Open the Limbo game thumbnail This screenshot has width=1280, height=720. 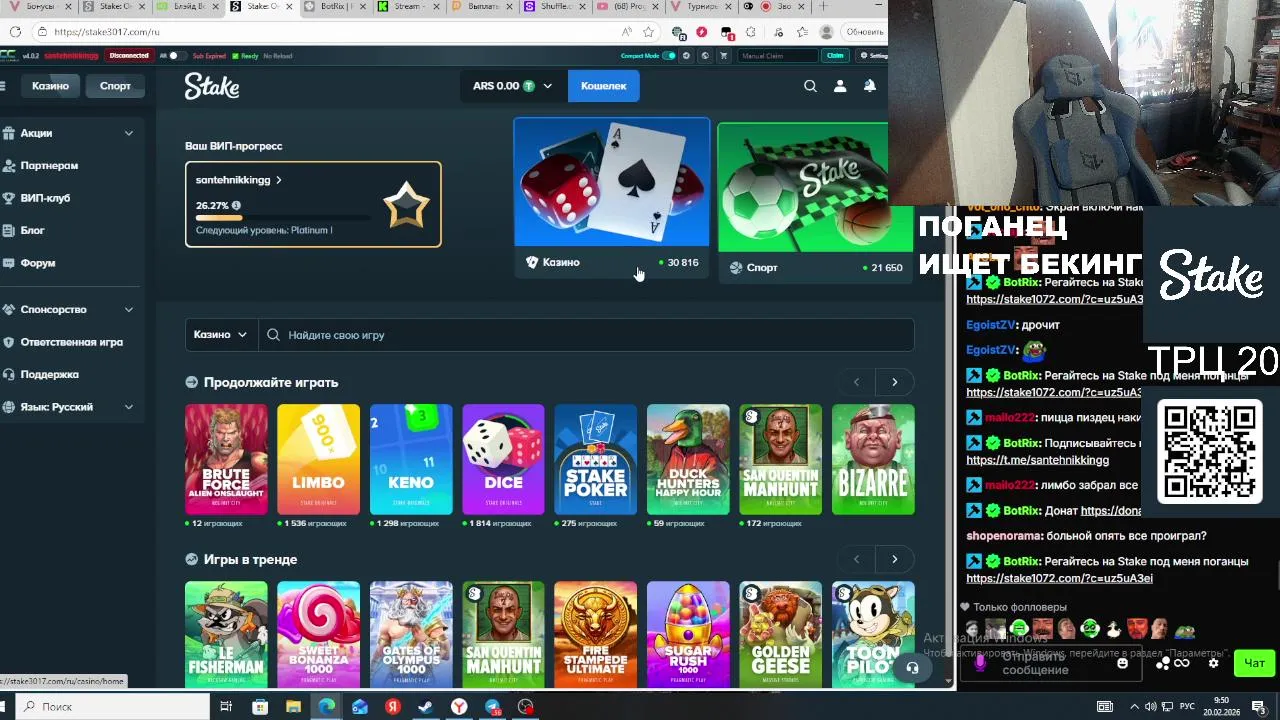pos(318,460)
